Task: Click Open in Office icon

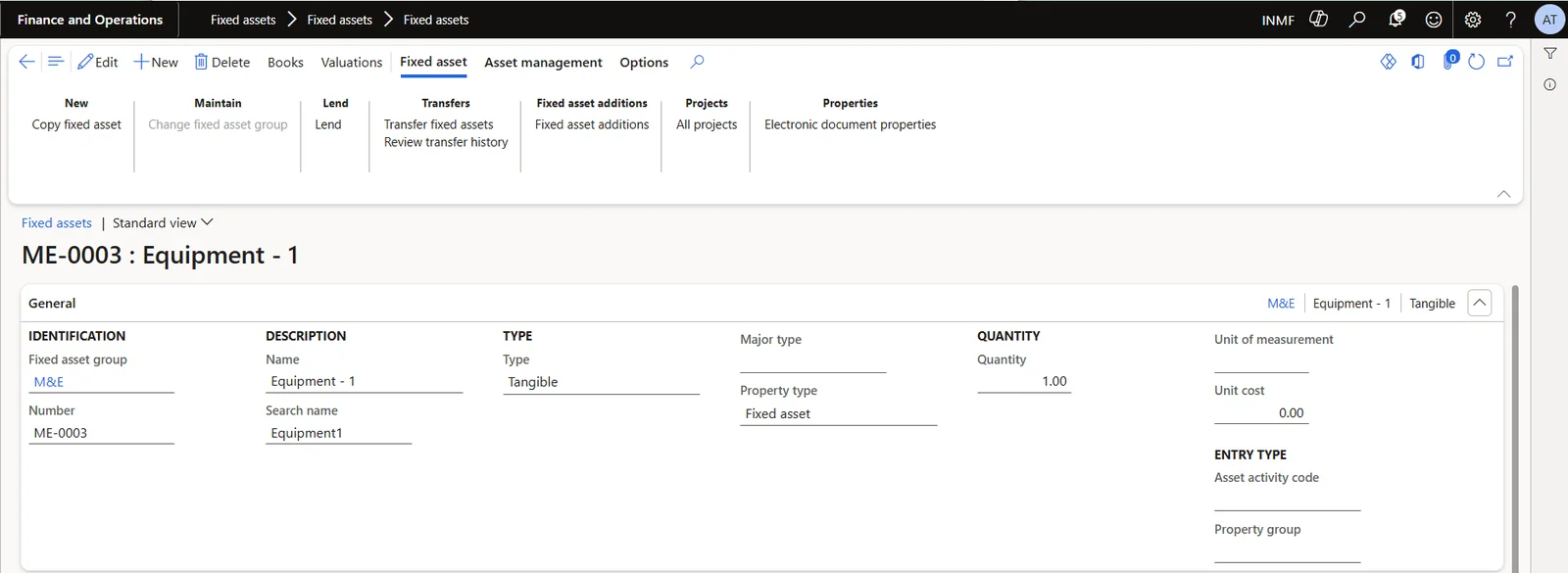Action: pyautogui.click(x=1418, y=62)
